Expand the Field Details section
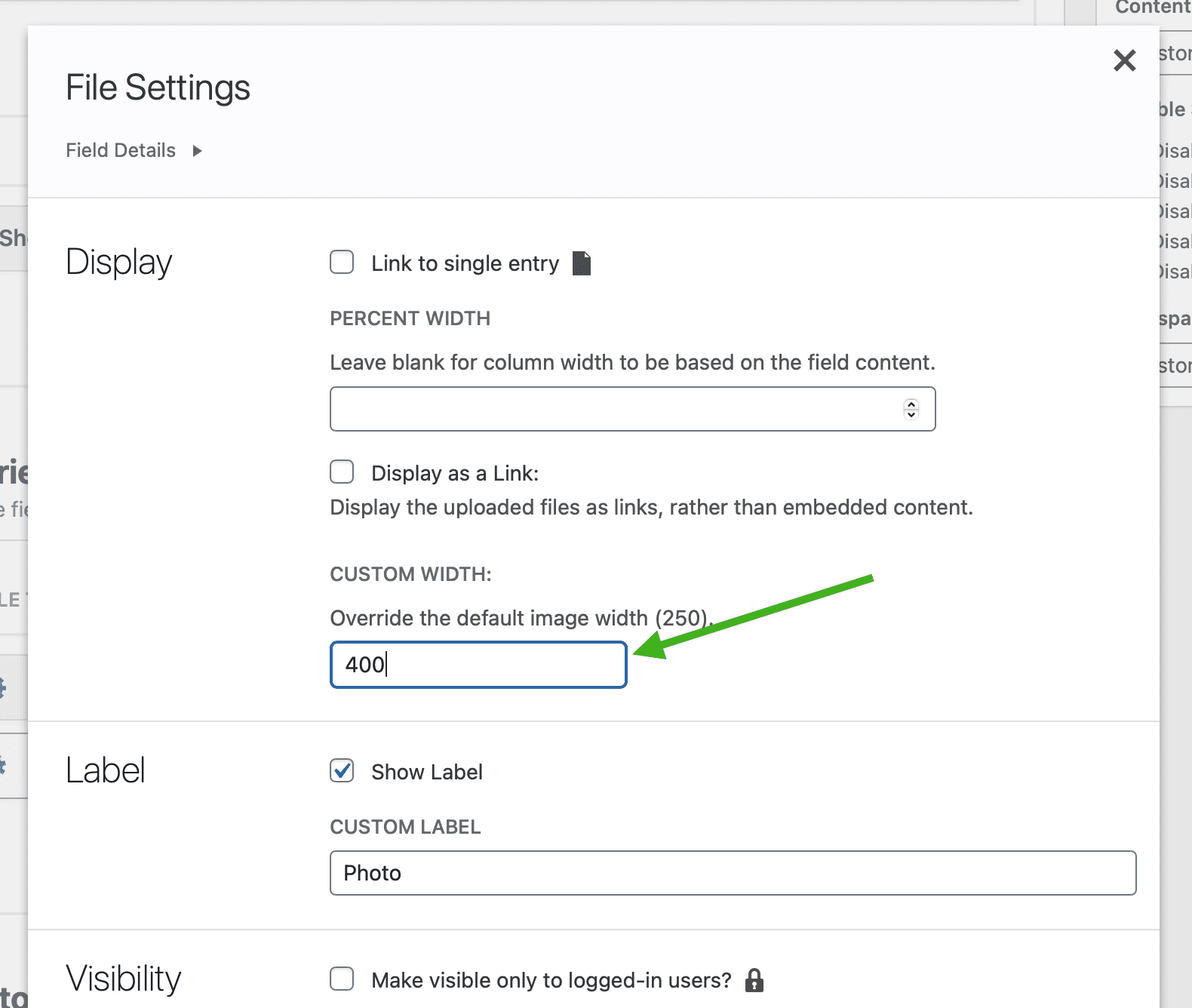The width and height of the screenshot is (1192, 1008). point(134,150)
